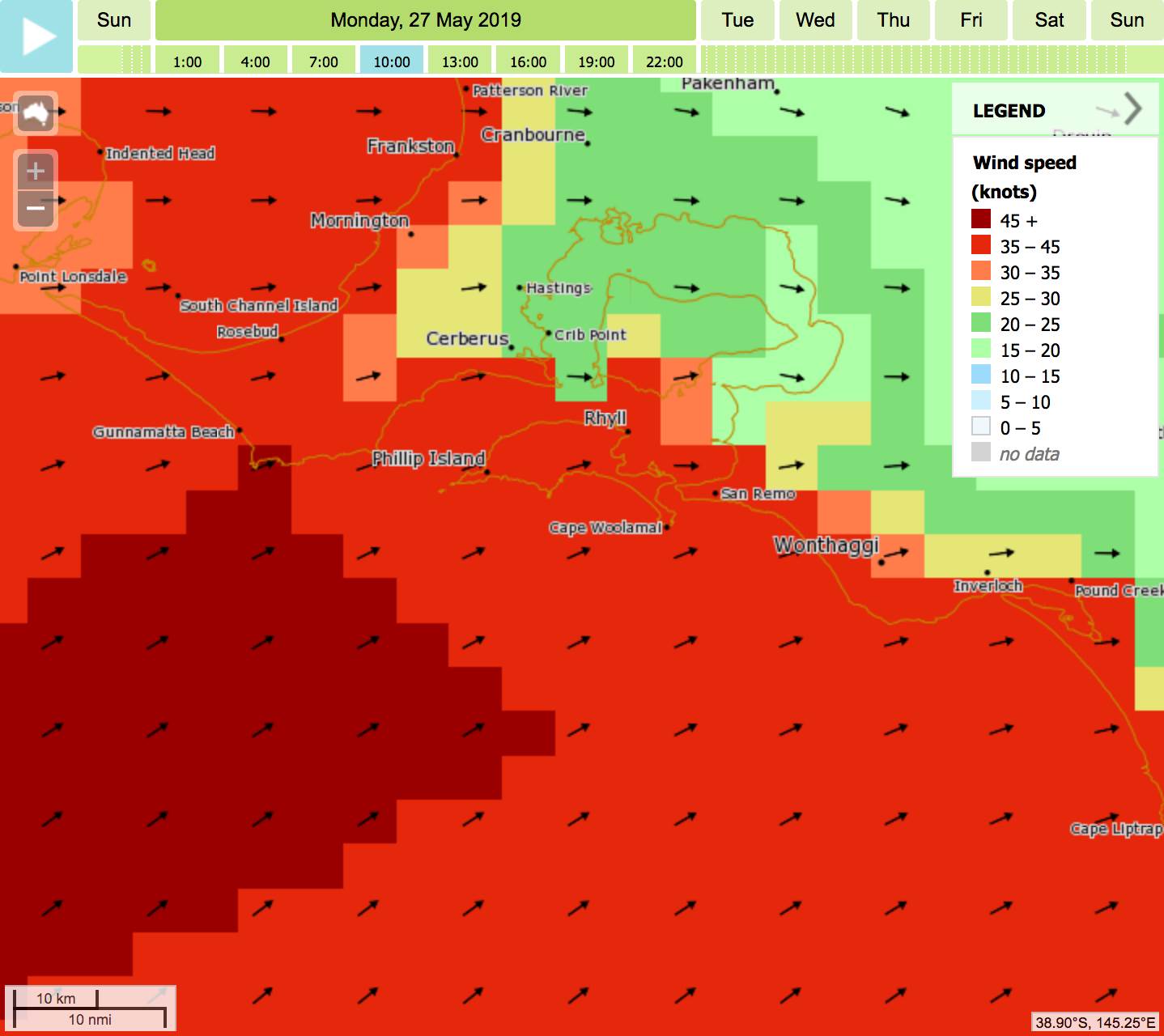Screen dimensions: 1164x1036
Task: Click the Australia map home icon
Action: [36, 113]
